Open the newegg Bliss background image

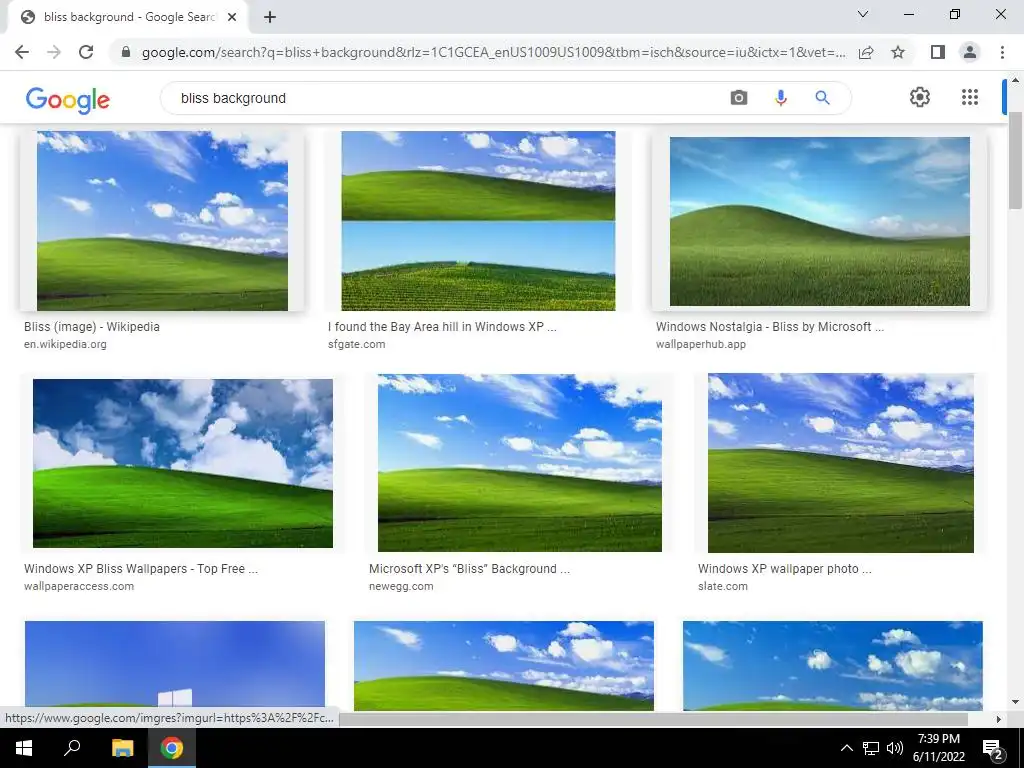pyautogui.click(x=520, y=463)
